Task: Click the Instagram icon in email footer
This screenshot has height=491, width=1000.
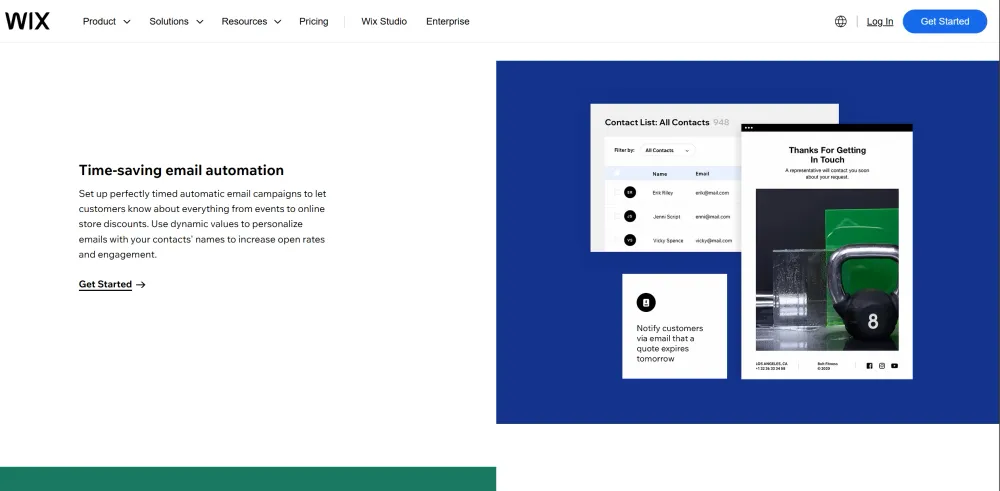Action: (x=882, y=366)
